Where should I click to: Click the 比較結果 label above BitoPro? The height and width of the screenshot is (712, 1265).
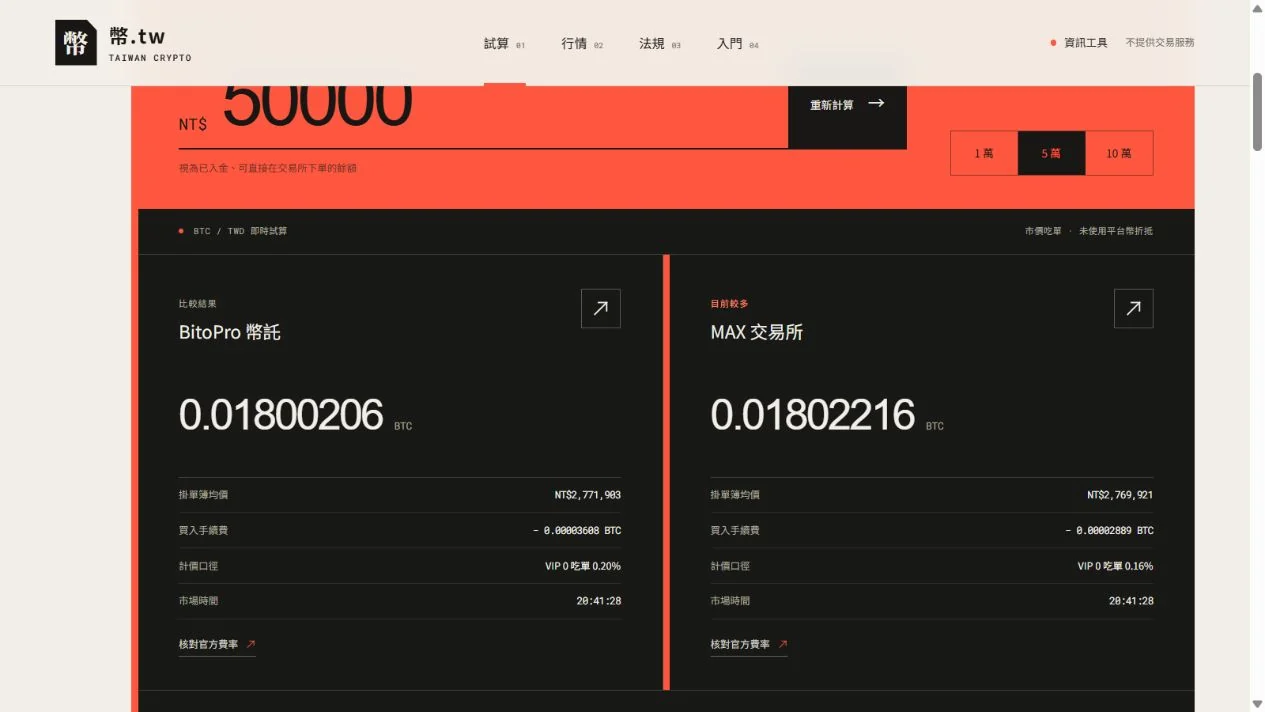(198, 304)
